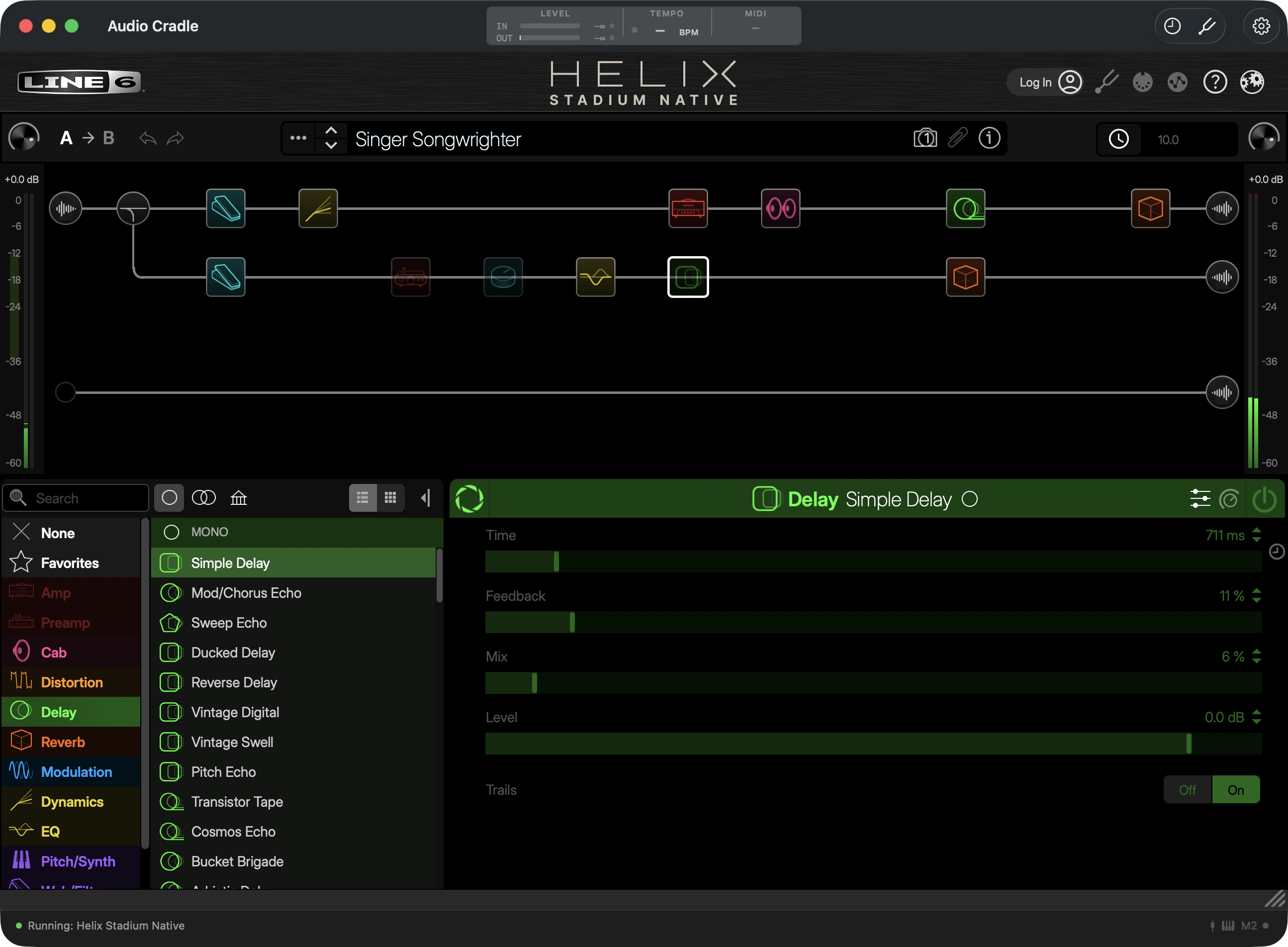Click the paperclip attachment icon
The image size is (1288, 947).
[x=957, y=138]
